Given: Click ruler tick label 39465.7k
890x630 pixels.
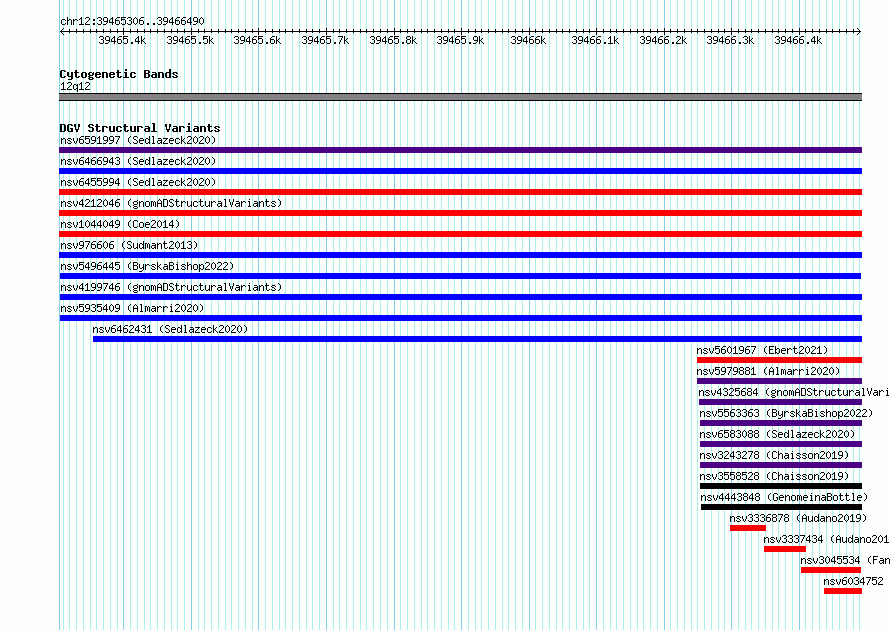Looking at the screenshot, I should pos(325,40).
